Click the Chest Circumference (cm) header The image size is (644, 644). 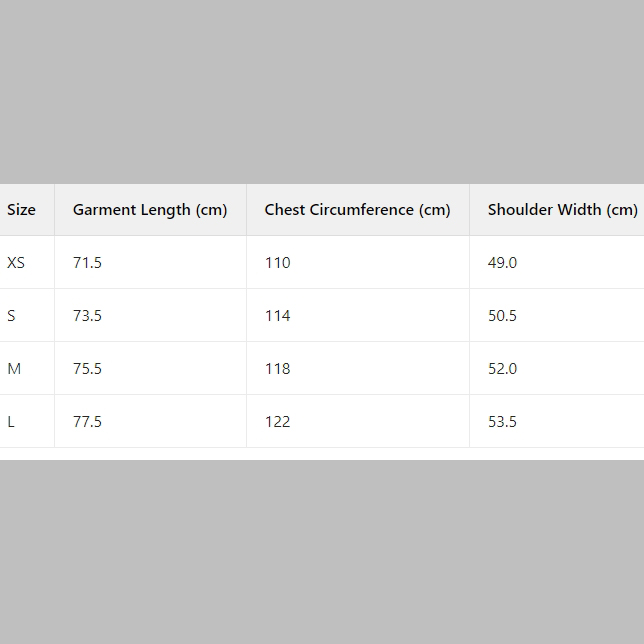click(357, 210)
